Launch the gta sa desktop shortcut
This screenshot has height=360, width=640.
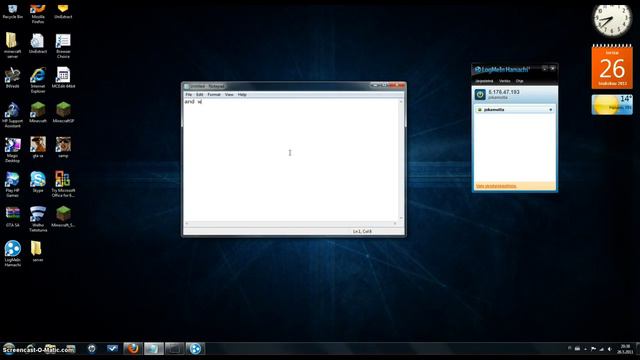pyautogui.click(x=38, y=147)
